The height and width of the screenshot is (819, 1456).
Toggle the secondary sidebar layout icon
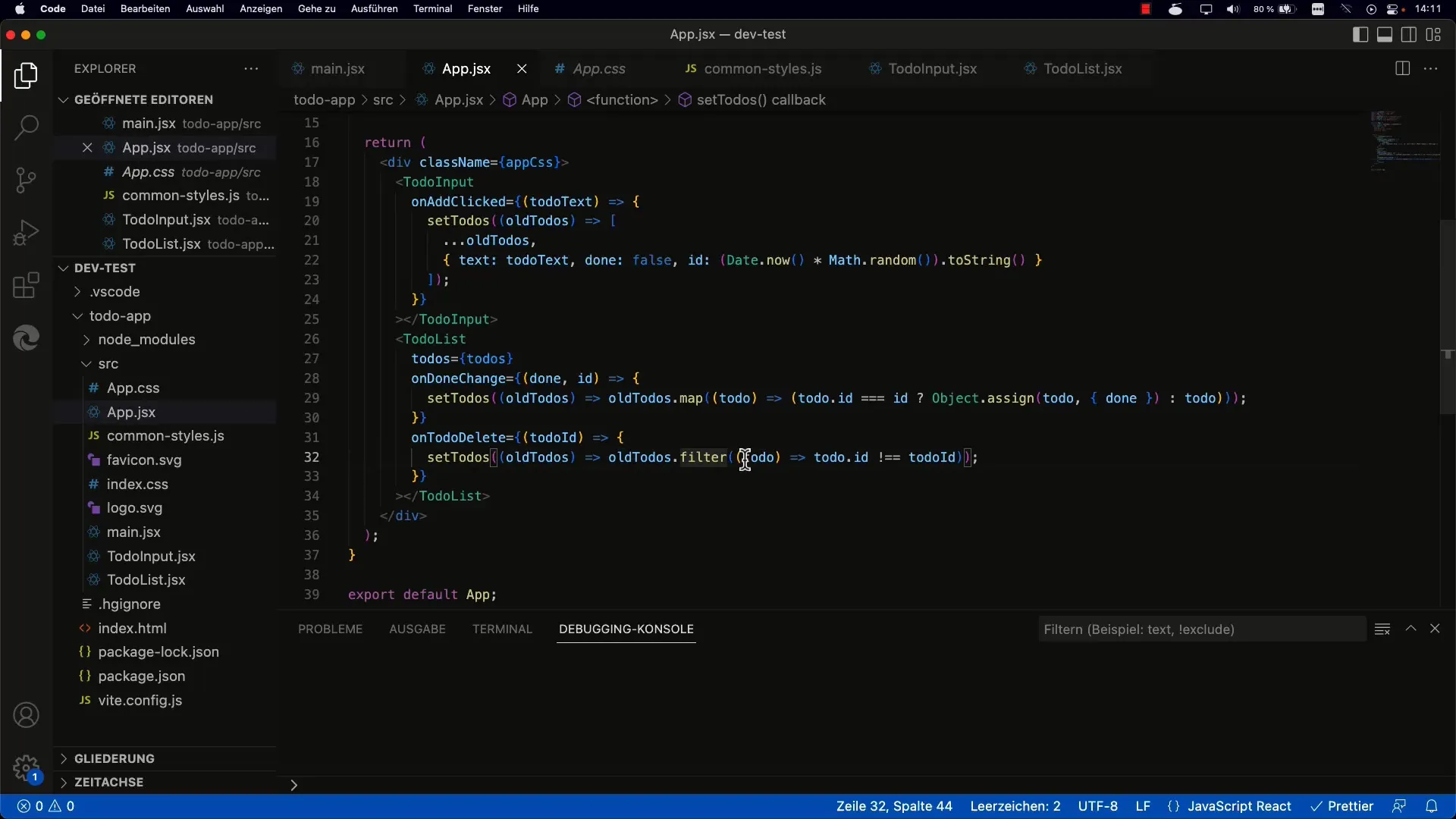point(1409,35)
